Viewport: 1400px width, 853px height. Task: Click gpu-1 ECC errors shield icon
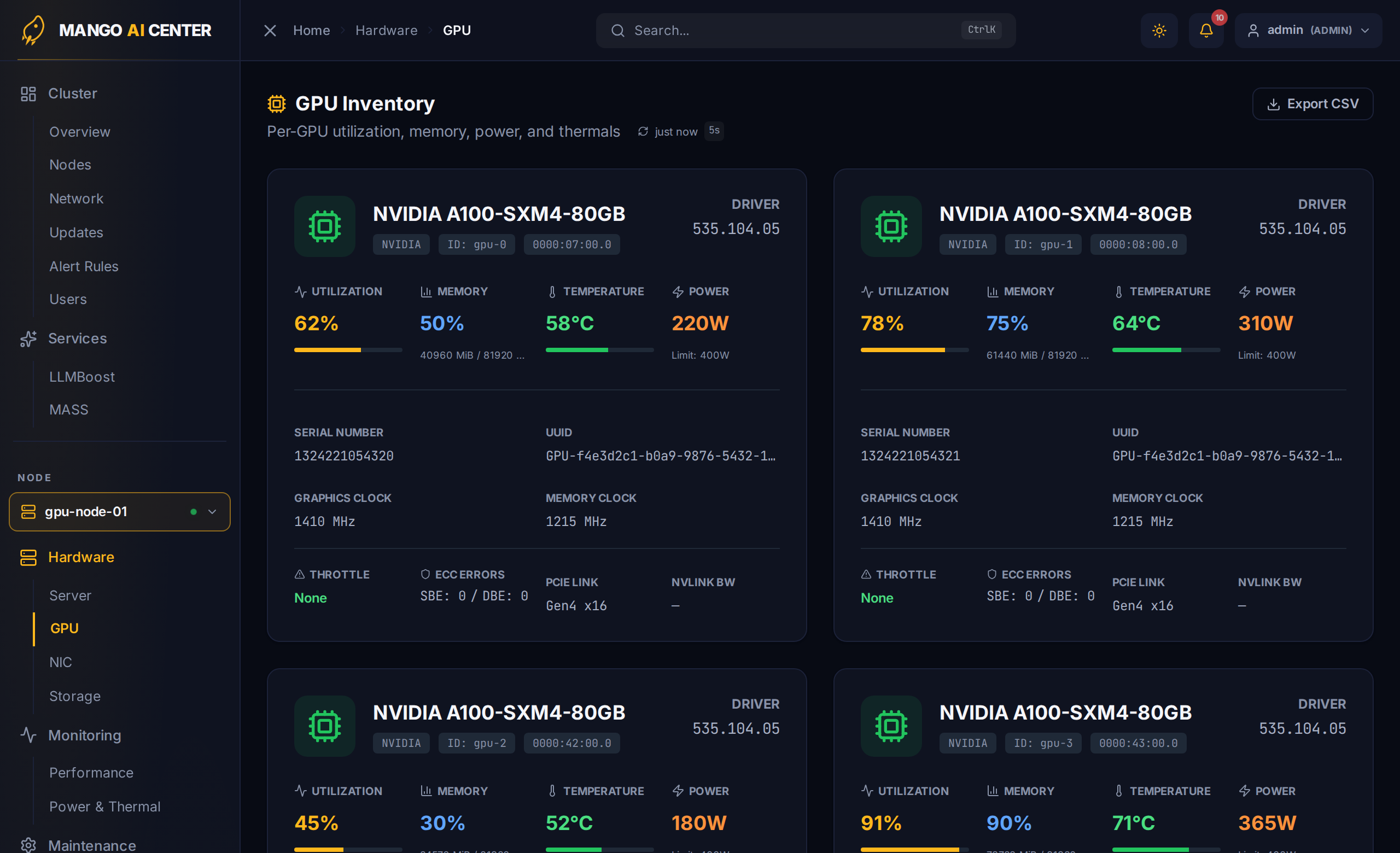pos(991,575)
